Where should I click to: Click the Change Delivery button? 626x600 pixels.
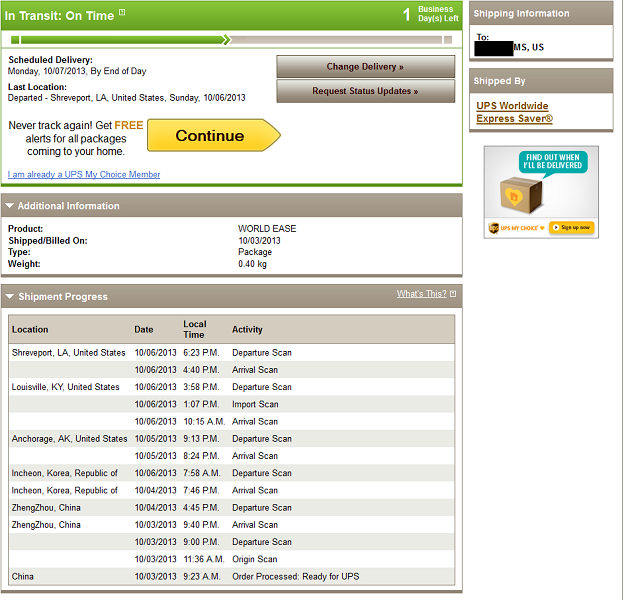[x=365, y=67]
